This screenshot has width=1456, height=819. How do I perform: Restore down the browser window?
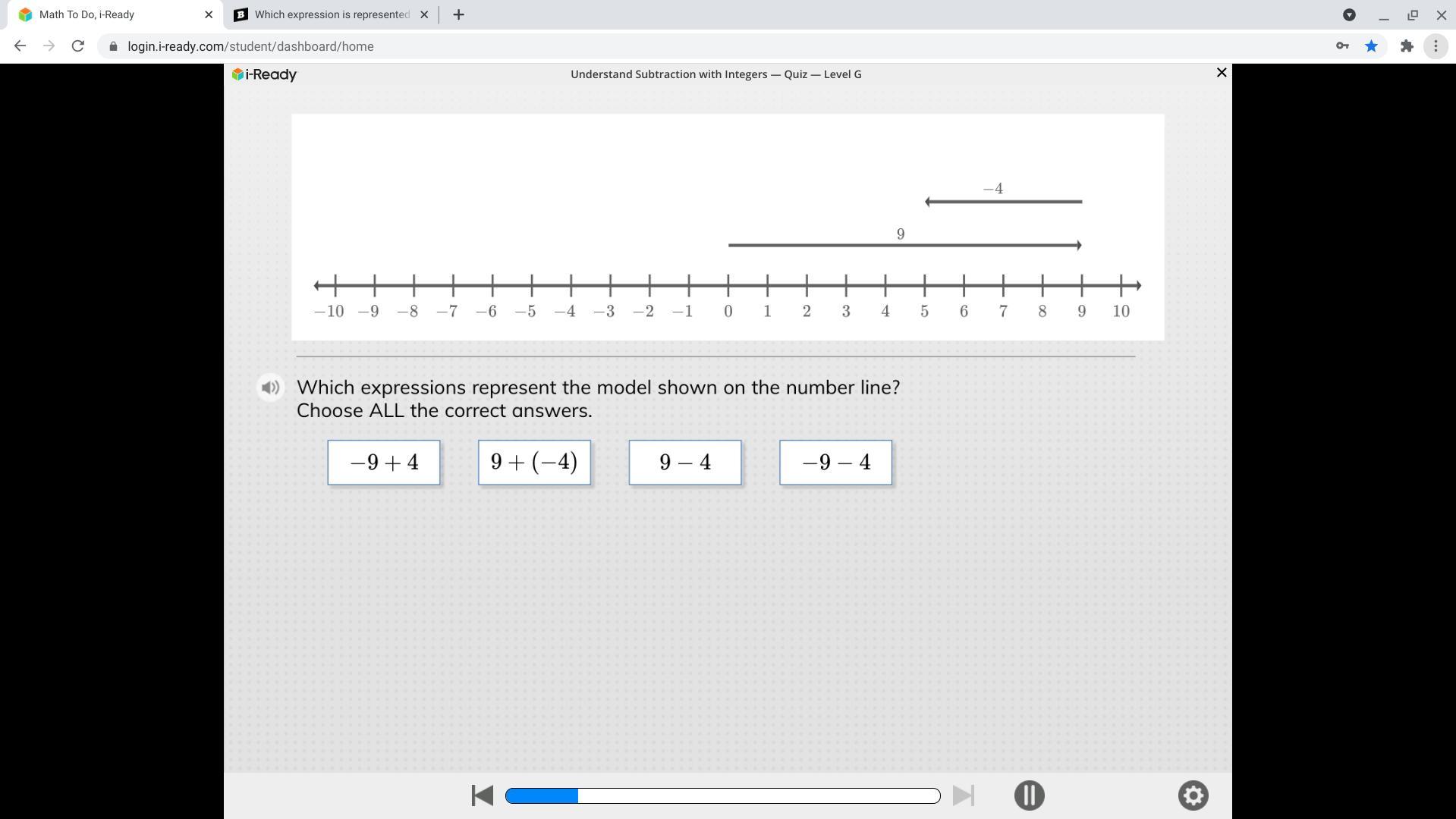(1413, 14)
